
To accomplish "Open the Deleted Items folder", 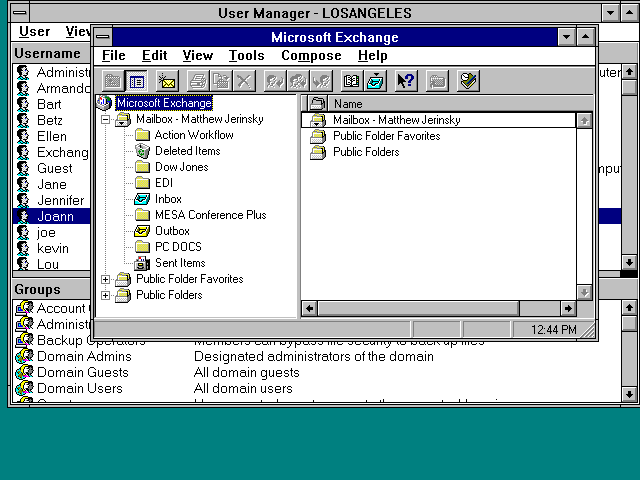I will (x=187, y=151).
